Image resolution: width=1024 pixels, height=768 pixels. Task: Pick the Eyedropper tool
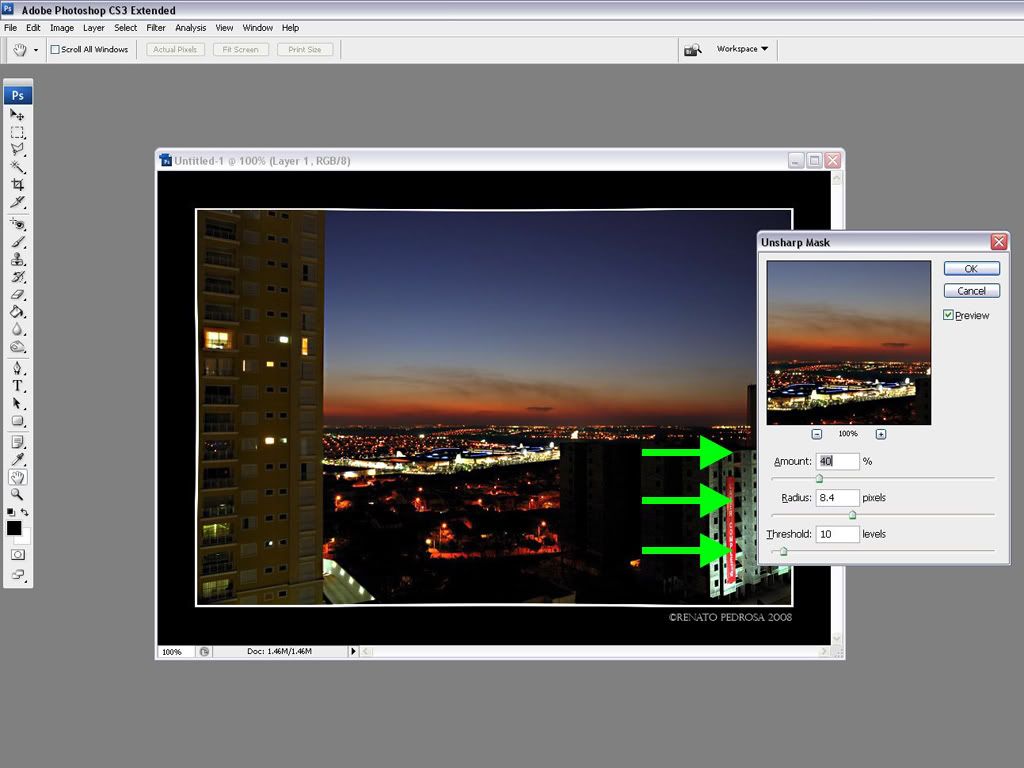(x=17, y=459)
